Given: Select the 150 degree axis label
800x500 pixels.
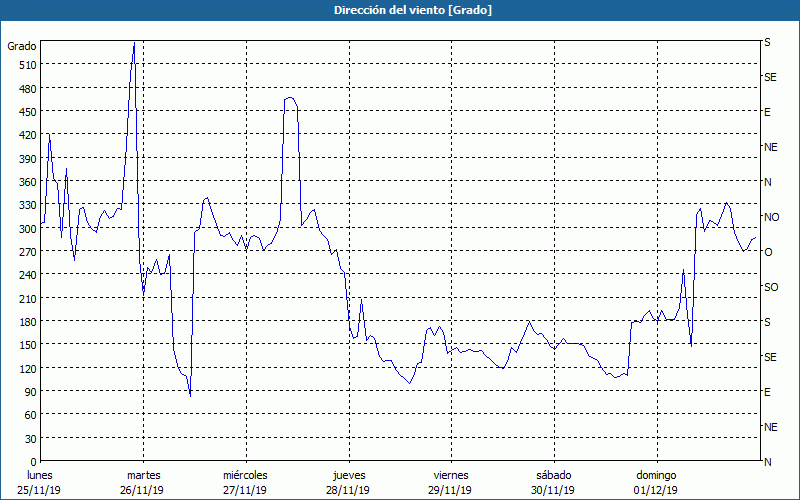Looking at the screenshot, I should pyautogui.click(x=28, y=345).
